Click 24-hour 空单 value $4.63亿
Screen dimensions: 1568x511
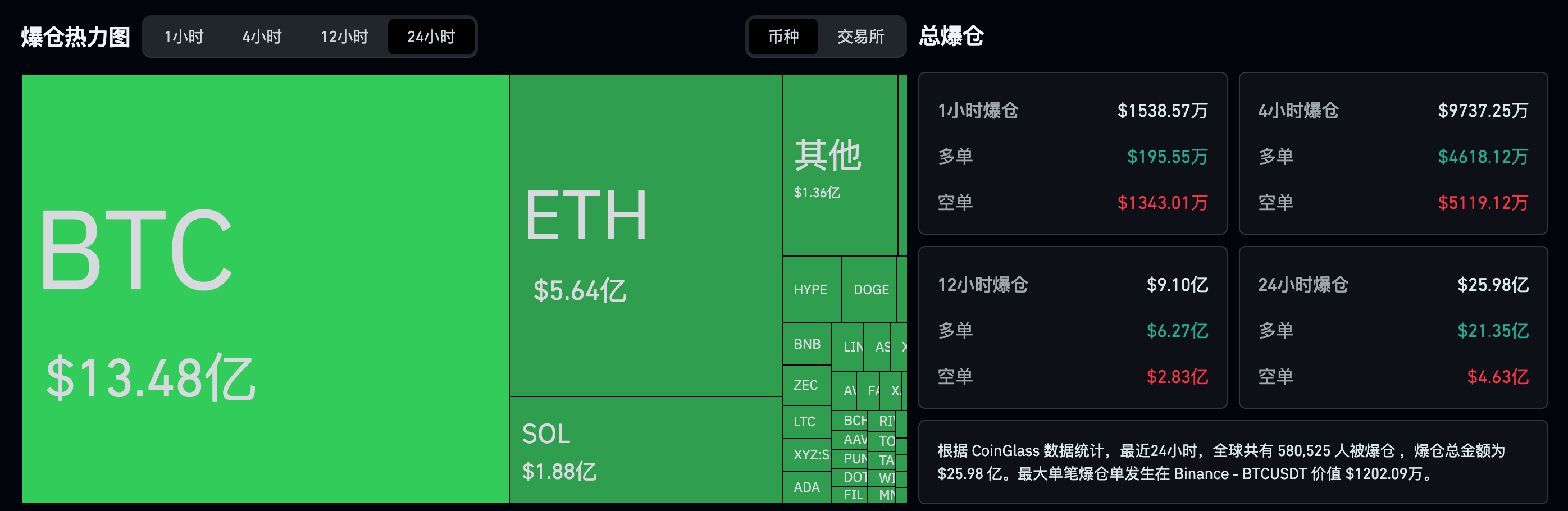coord(1497,377)
